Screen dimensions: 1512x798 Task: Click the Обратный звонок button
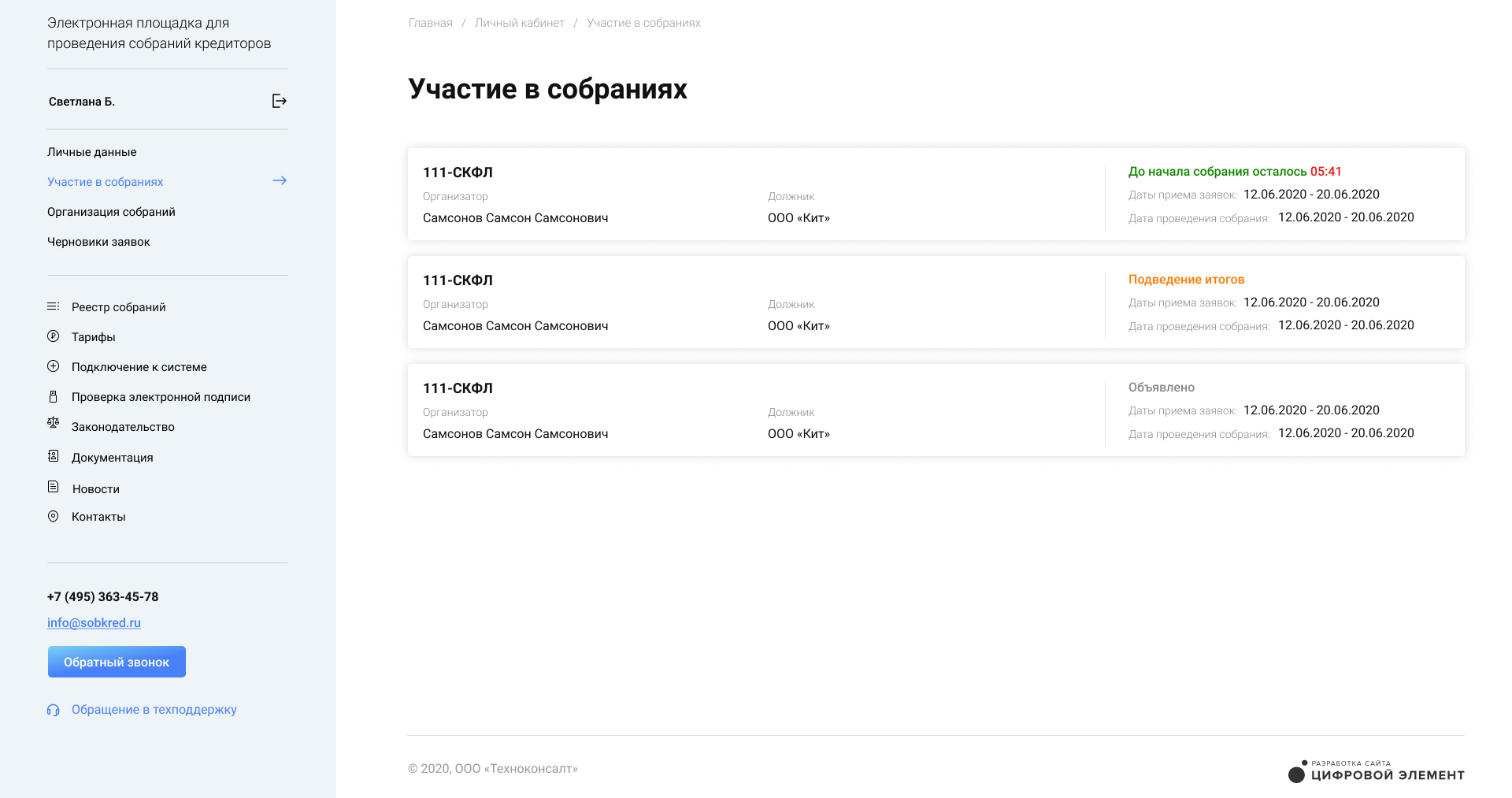(117, 662)
